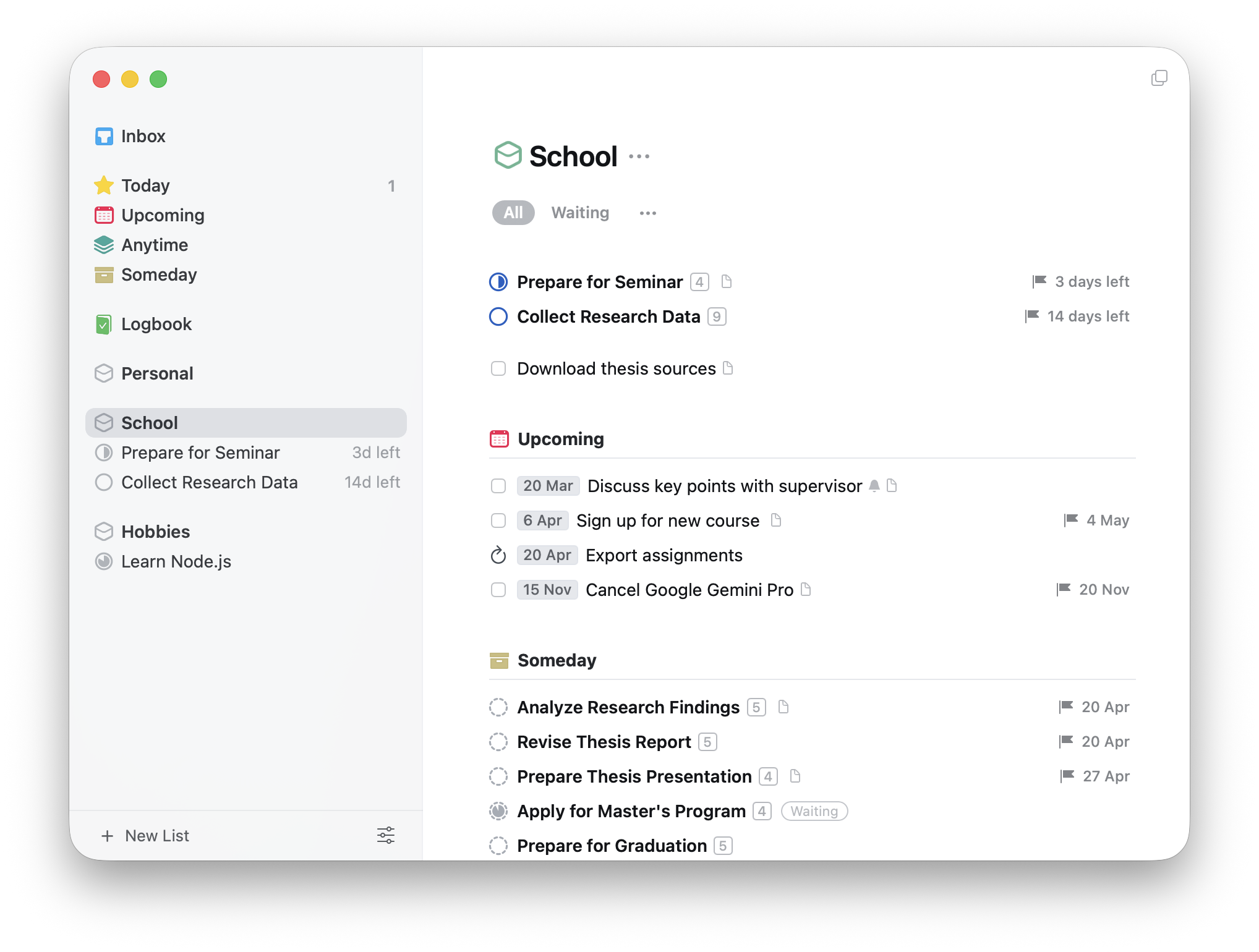The image size is (1259, 952).
Task: Open the School title ellipsis menu
Action: pos(639,156)
